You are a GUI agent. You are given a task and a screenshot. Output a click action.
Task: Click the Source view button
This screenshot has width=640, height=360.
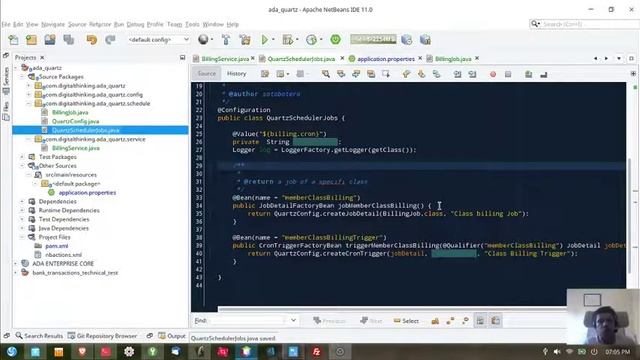point(207,74)
